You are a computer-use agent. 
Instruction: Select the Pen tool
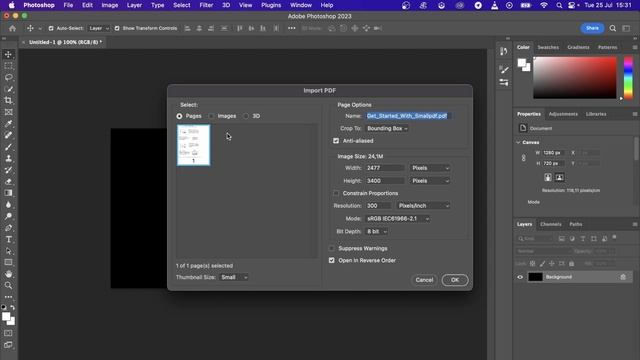(x=8, y=228)
